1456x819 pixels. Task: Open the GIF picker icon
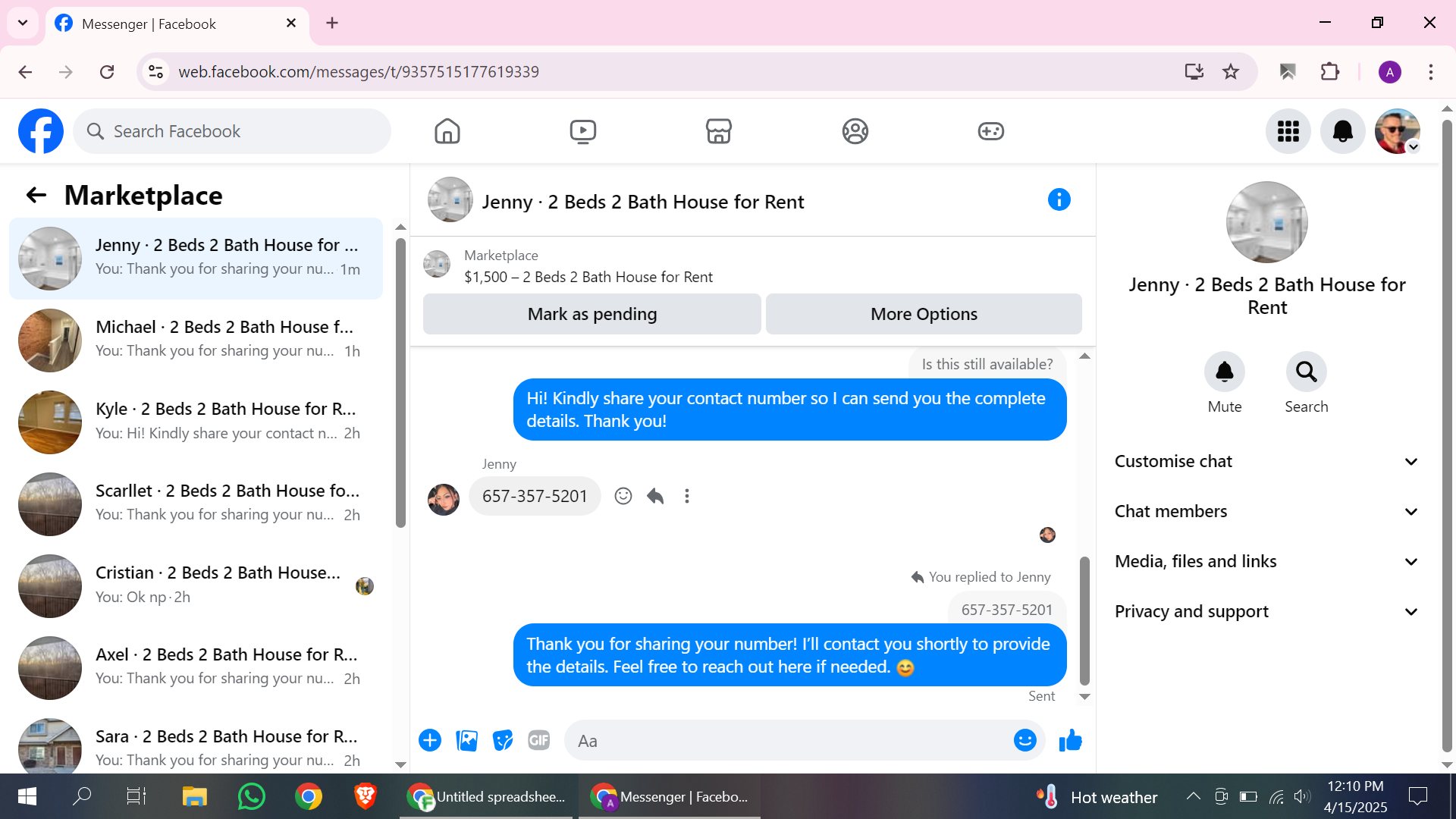(538, 740)
